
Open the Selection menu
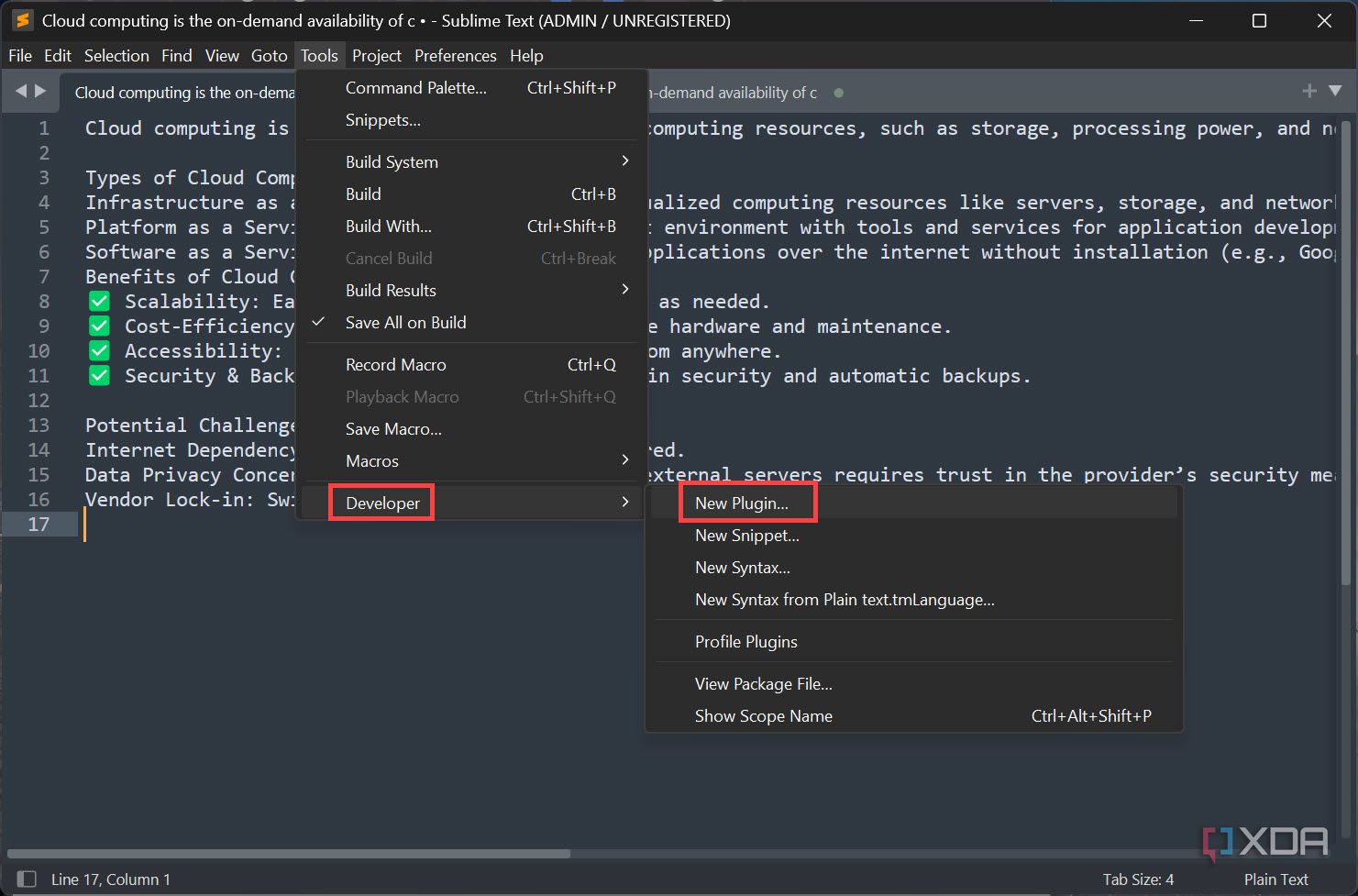point(116,56)
